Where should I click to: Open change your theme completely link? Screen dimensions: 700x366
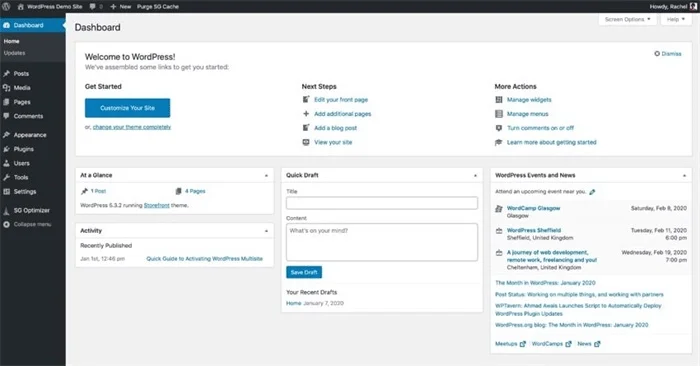click(x=132, y=127)
